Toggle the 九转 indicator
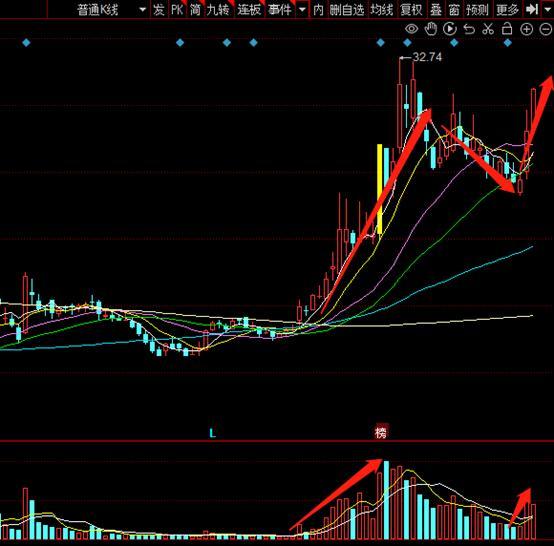The image size is (554, 546). coord(218,10)
